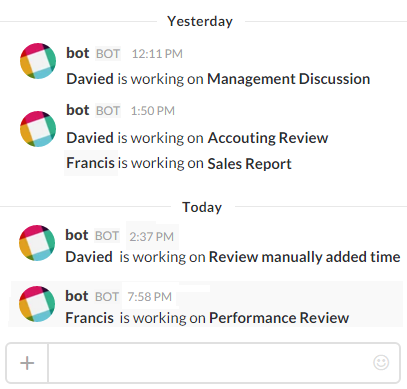Click the 7:58 PM timestamp
The width and height of the screenshot is (407, 389).
pos(150,297)
